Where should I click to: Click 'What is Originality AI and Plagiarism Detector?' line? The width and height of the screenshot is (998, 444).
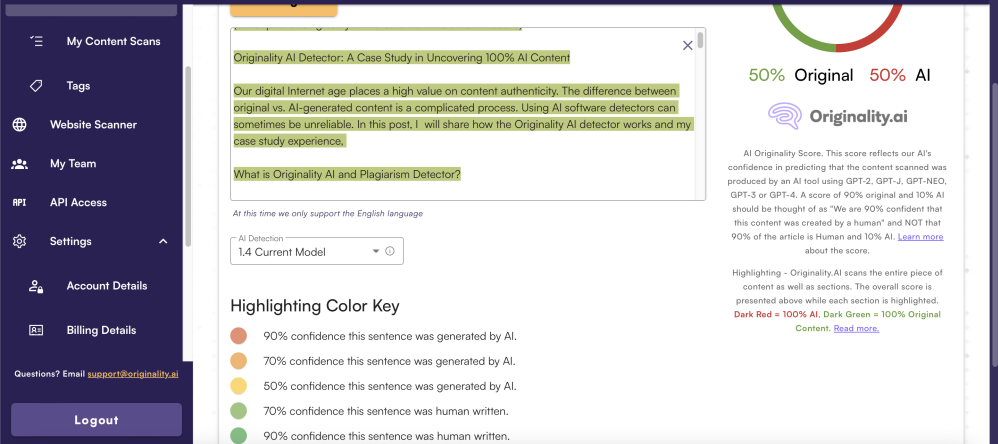pyautogui.click(x=347, y=174)
